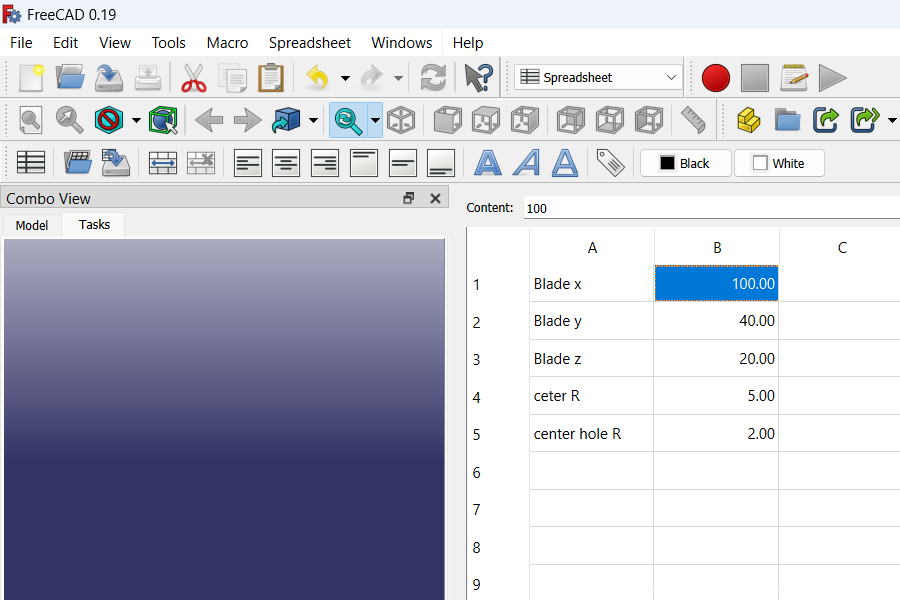Export the spreadsheet to file

[x=113, y=161]
